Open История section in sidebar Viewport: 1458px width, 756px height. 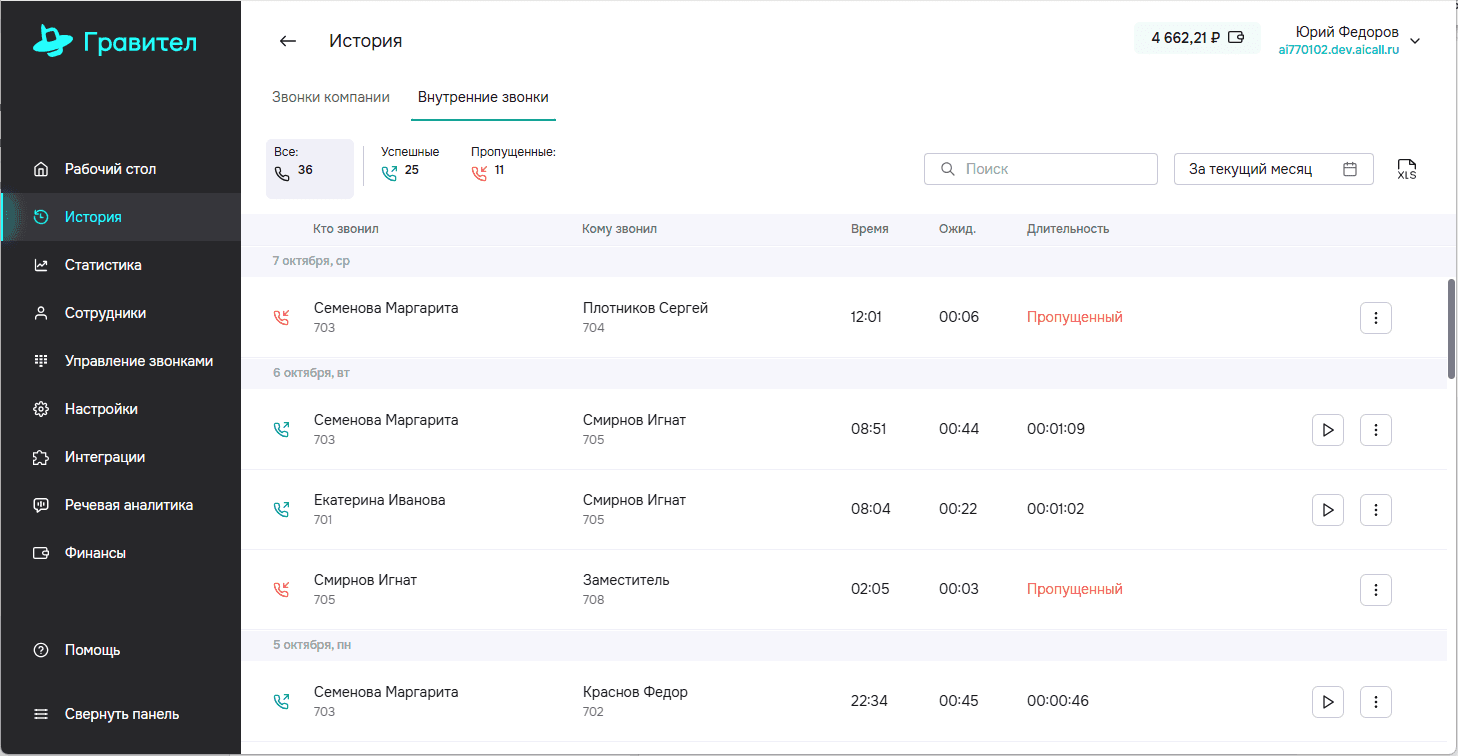(x=121, y=217)
